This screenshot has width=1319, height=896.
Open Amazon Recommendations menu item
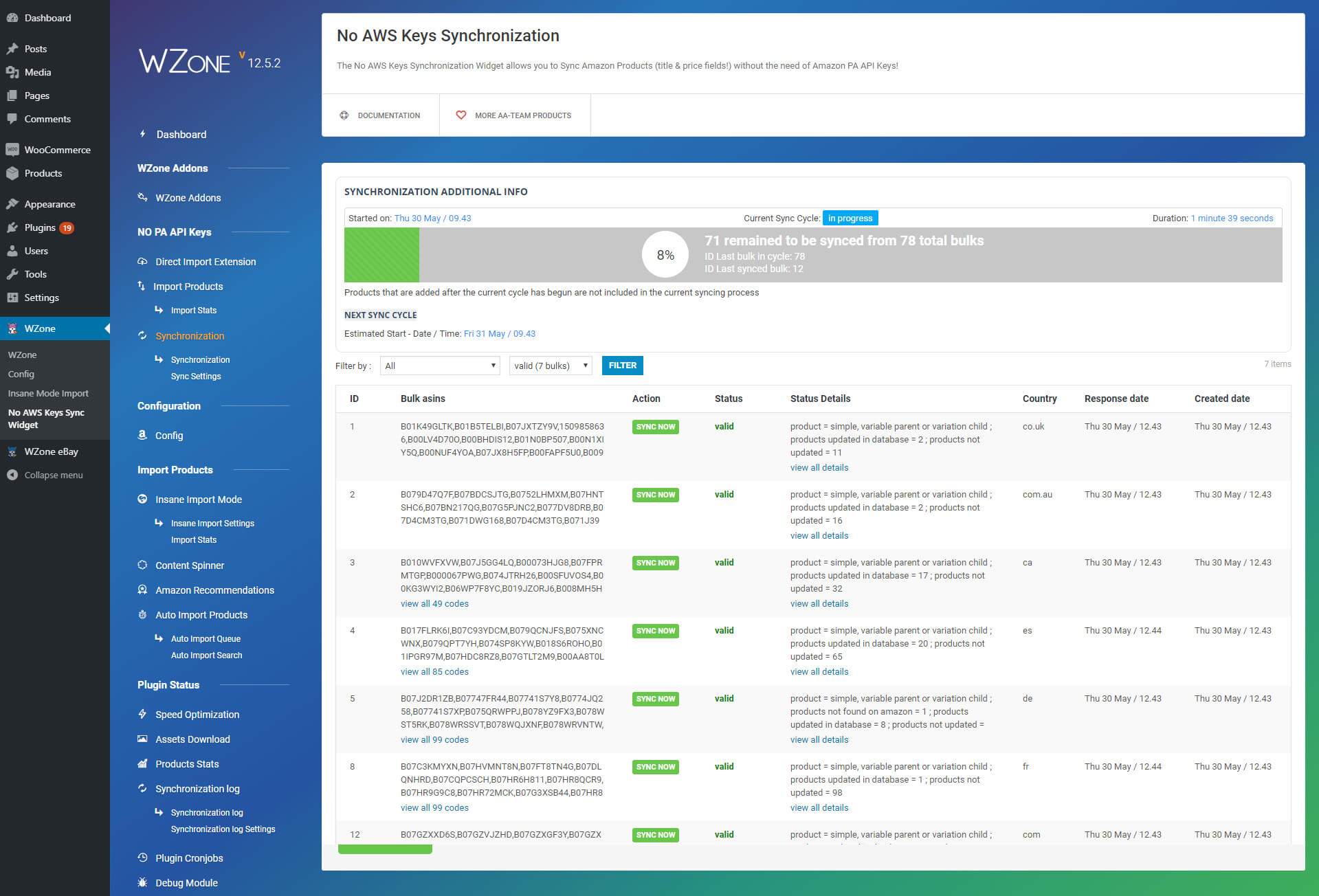click(x=214, y=590)
